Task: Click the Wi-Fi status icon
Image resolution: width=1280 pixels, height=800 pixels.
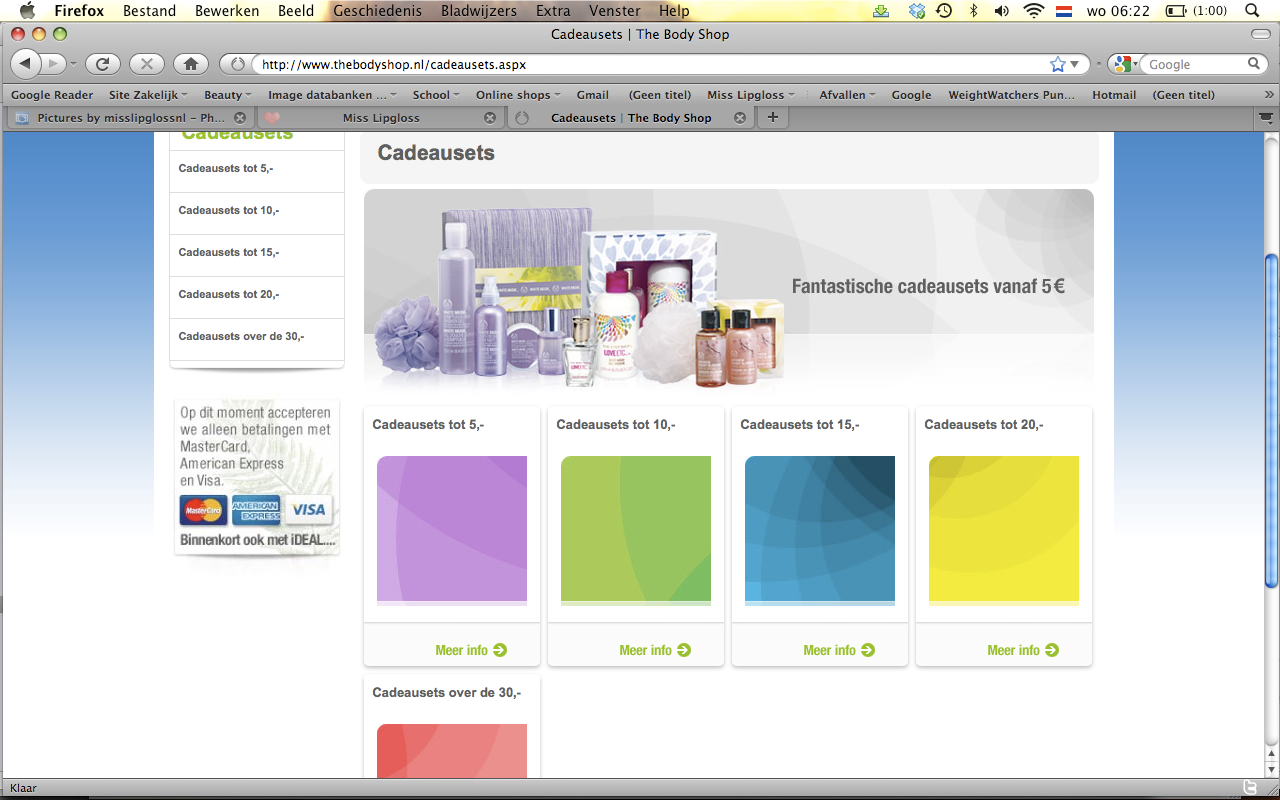Action: 1033,11
